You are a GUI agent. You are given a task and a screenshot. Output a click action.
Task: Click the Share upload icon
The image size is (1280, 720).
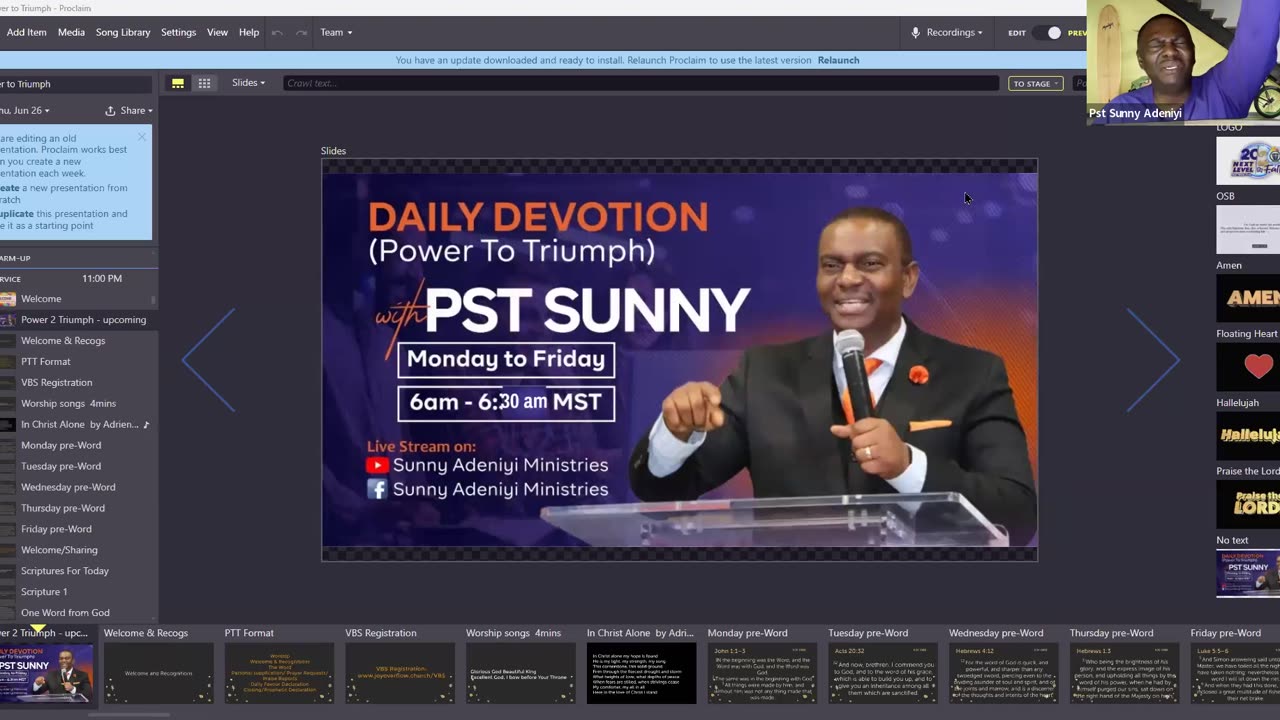point(111,111)
